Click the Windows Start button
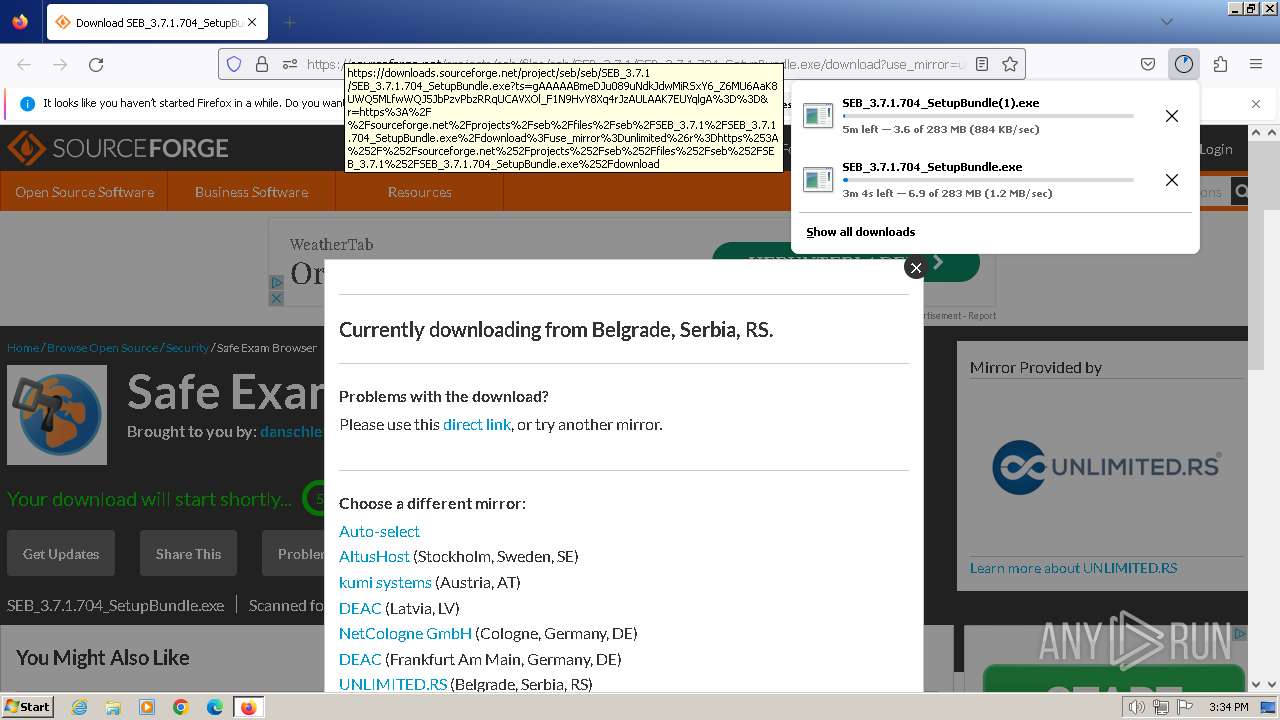 pyautogui.click(x=27, y=706)
